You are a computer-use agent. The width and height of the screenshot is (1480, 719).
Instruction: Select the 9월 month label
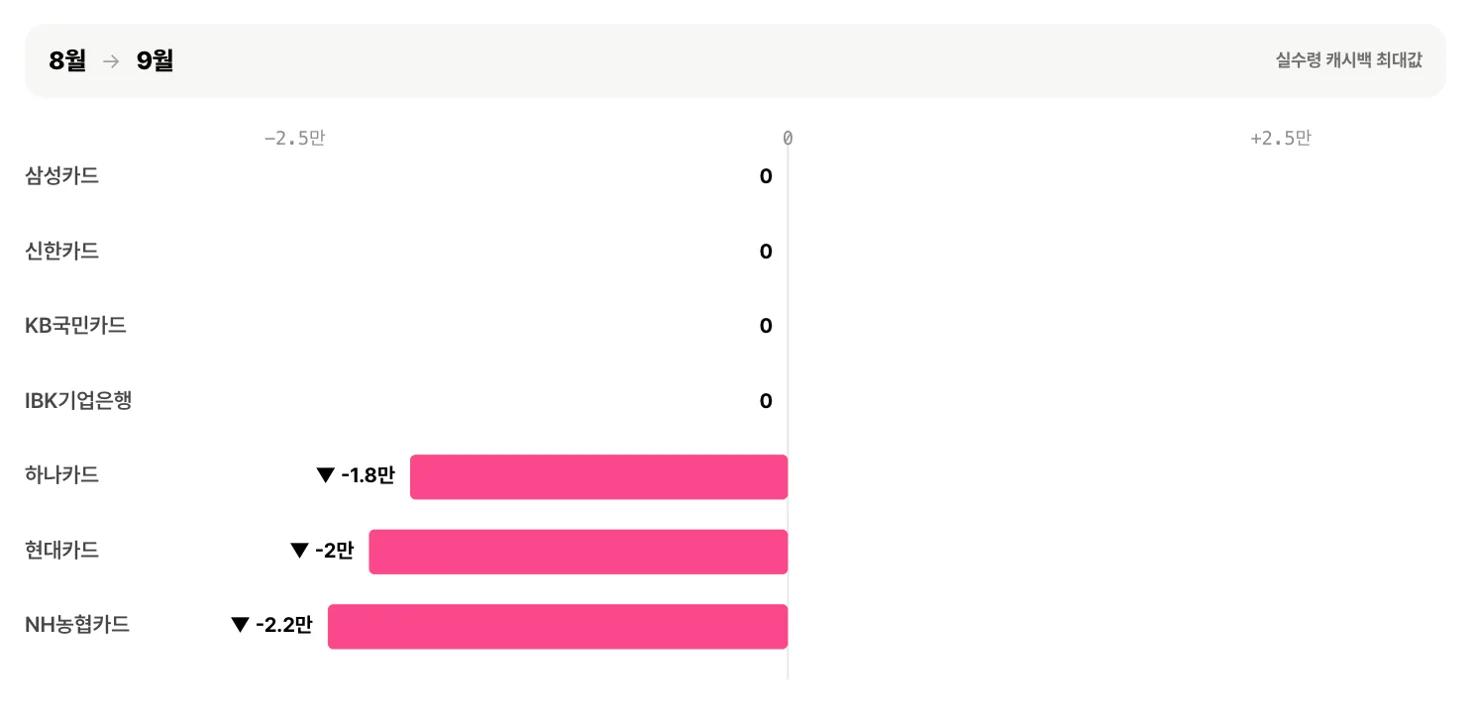click(x=155, y=61)
